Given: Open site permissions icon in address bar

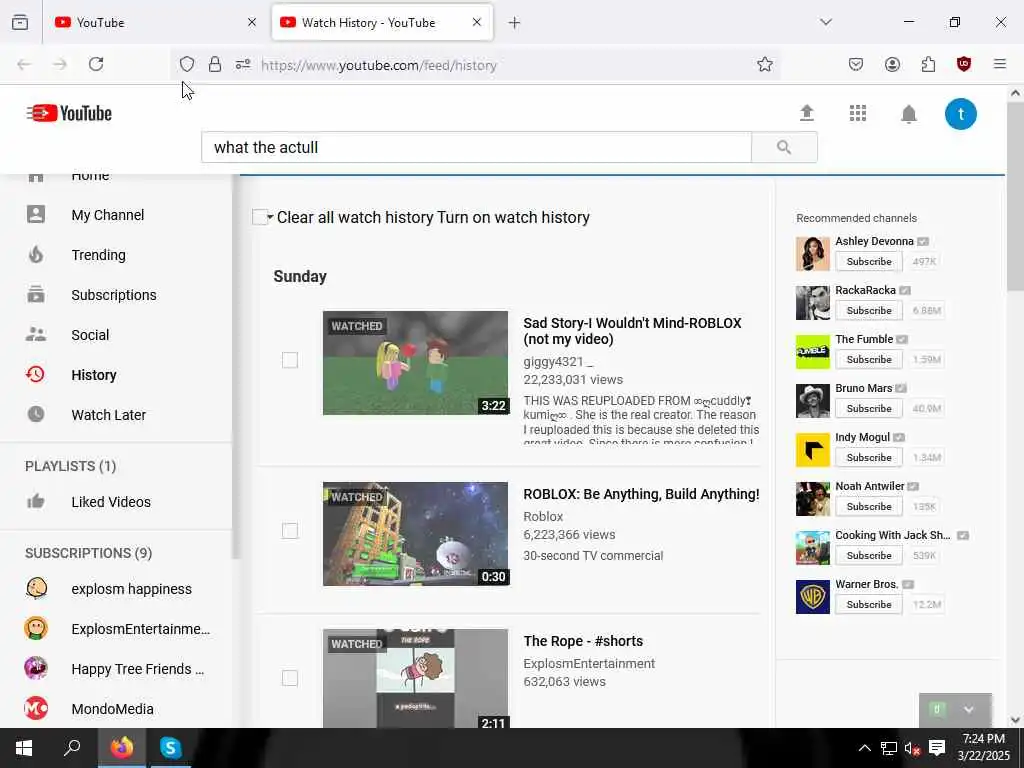Looking at the screenshot, I should [x=243, y=64].
